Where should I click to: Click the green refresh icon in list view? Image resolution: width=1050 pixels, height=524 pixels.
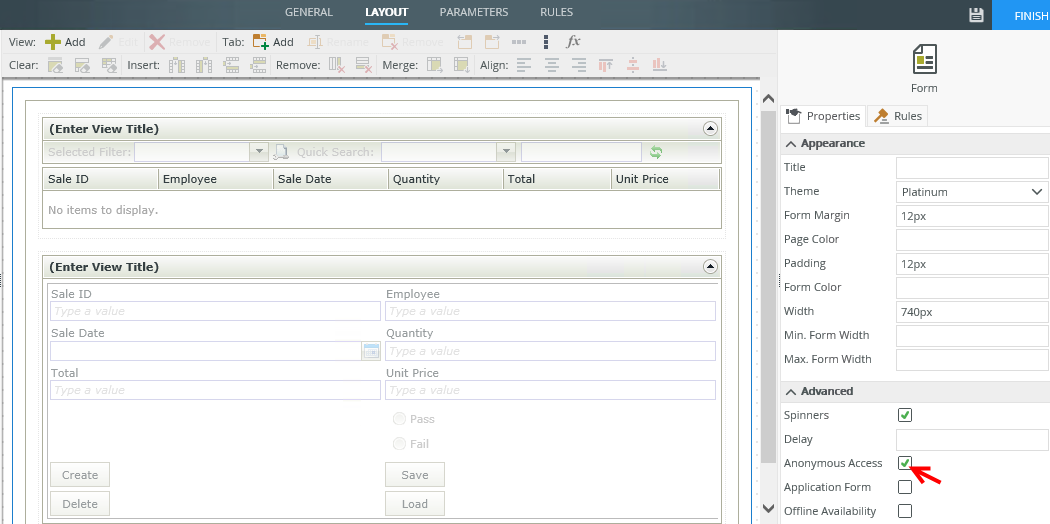coord(656,152)
